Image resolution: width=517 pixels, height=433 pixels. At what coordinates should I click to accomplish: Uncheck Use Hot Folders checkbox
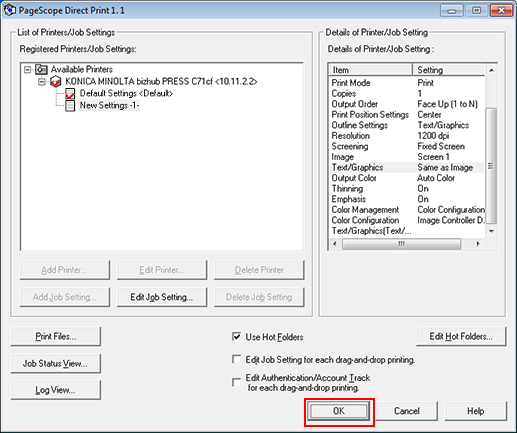[x=236, y=337]
